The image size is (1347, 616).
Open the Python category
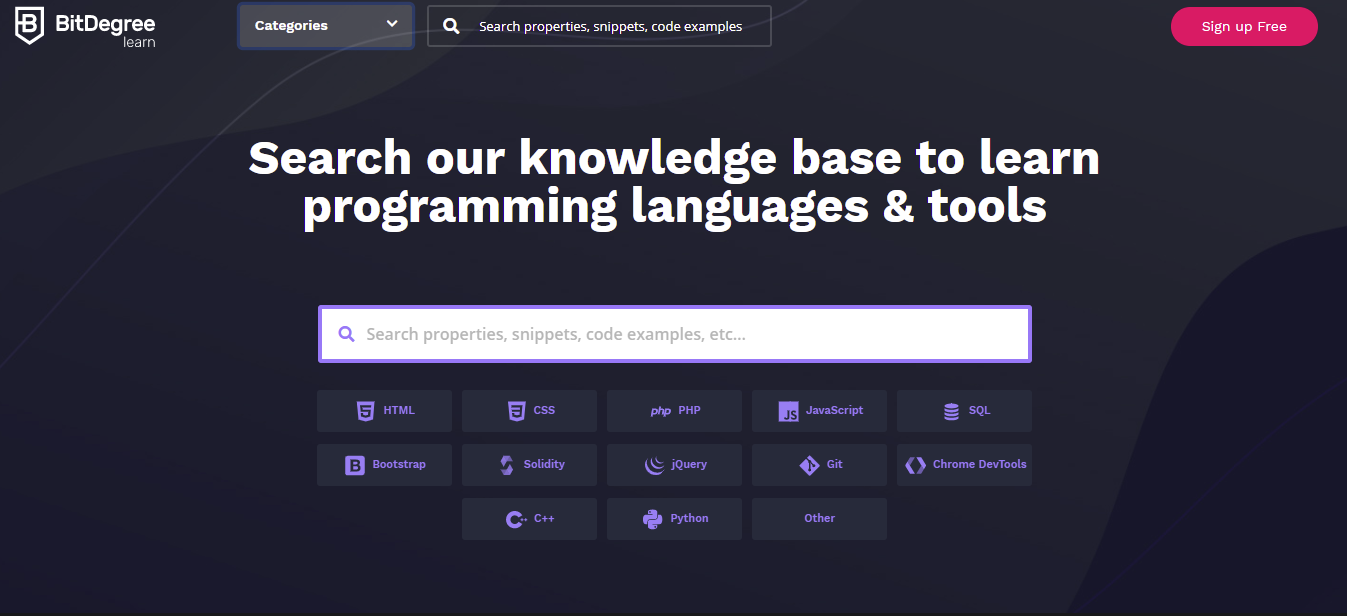[x=674, y=519]
